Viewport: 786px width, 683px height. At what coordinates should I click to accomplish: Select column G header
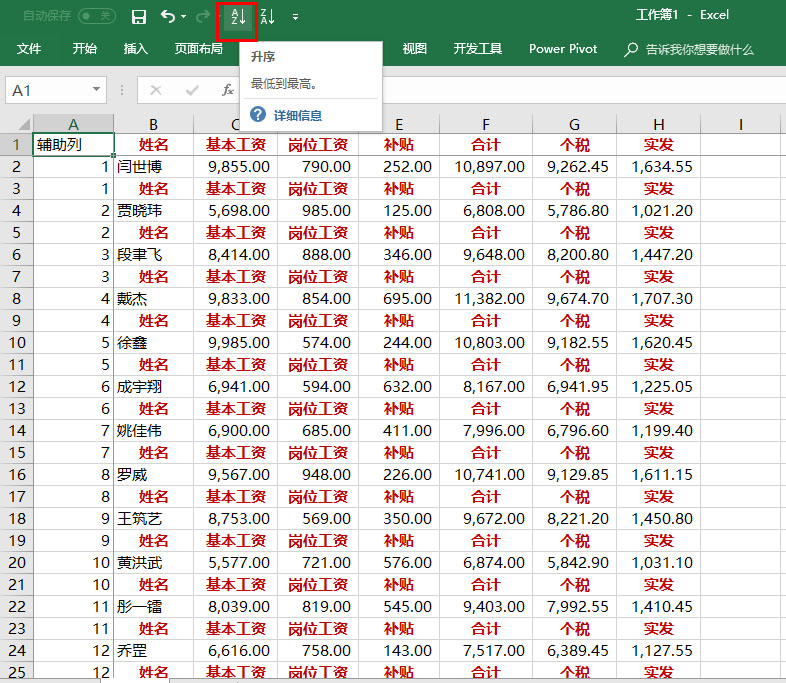[574, 124]
